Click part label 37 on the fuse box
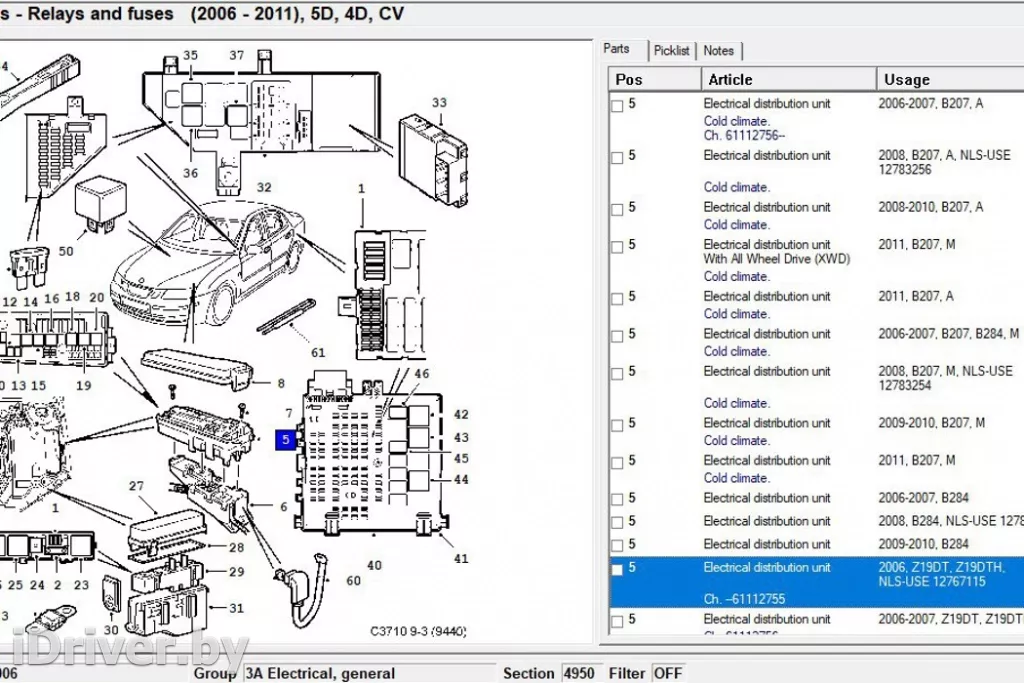 236,56
